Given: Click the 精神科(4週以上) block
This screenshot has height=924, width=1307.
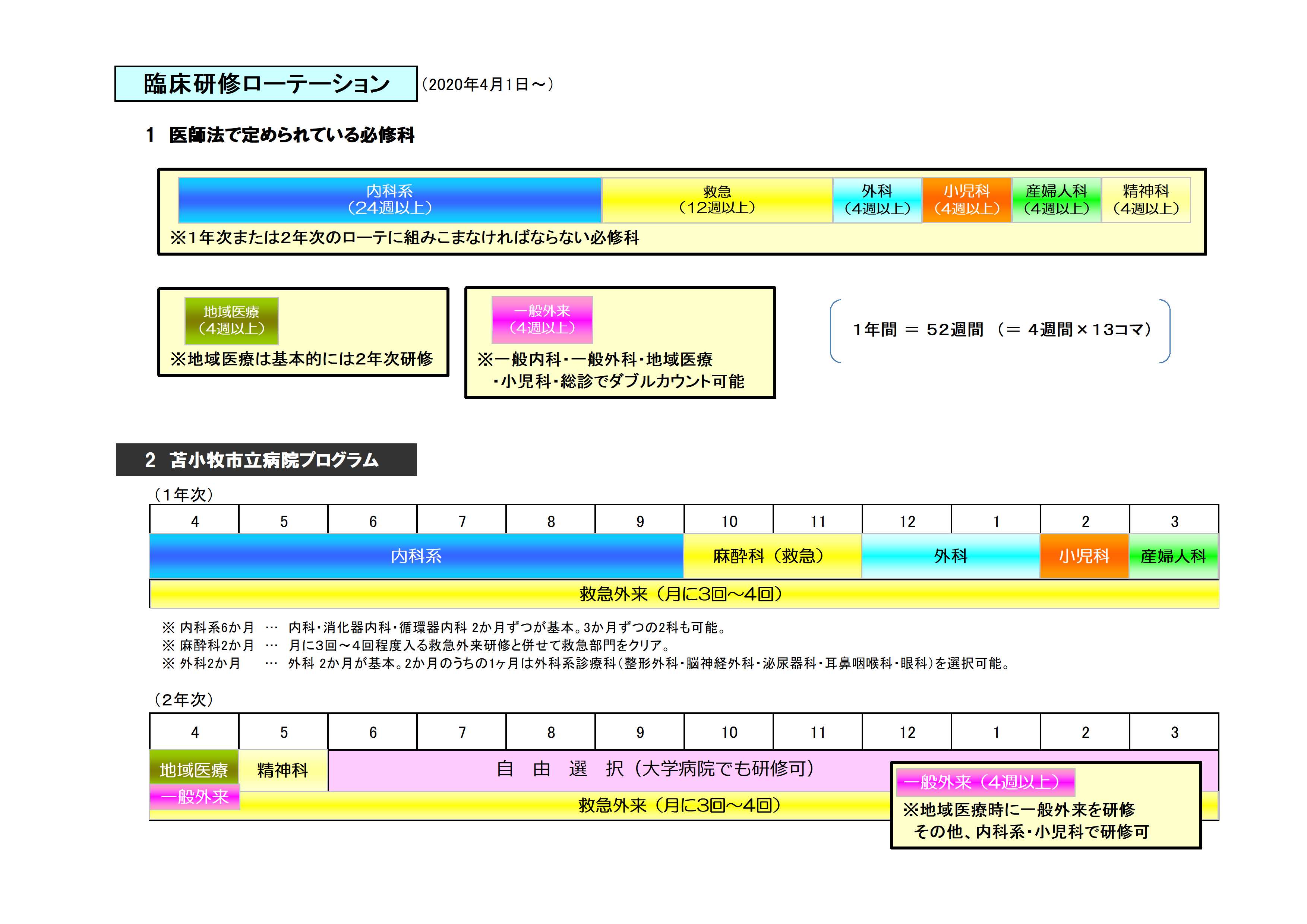Looking at the screenshot, I should [1146, 200].
